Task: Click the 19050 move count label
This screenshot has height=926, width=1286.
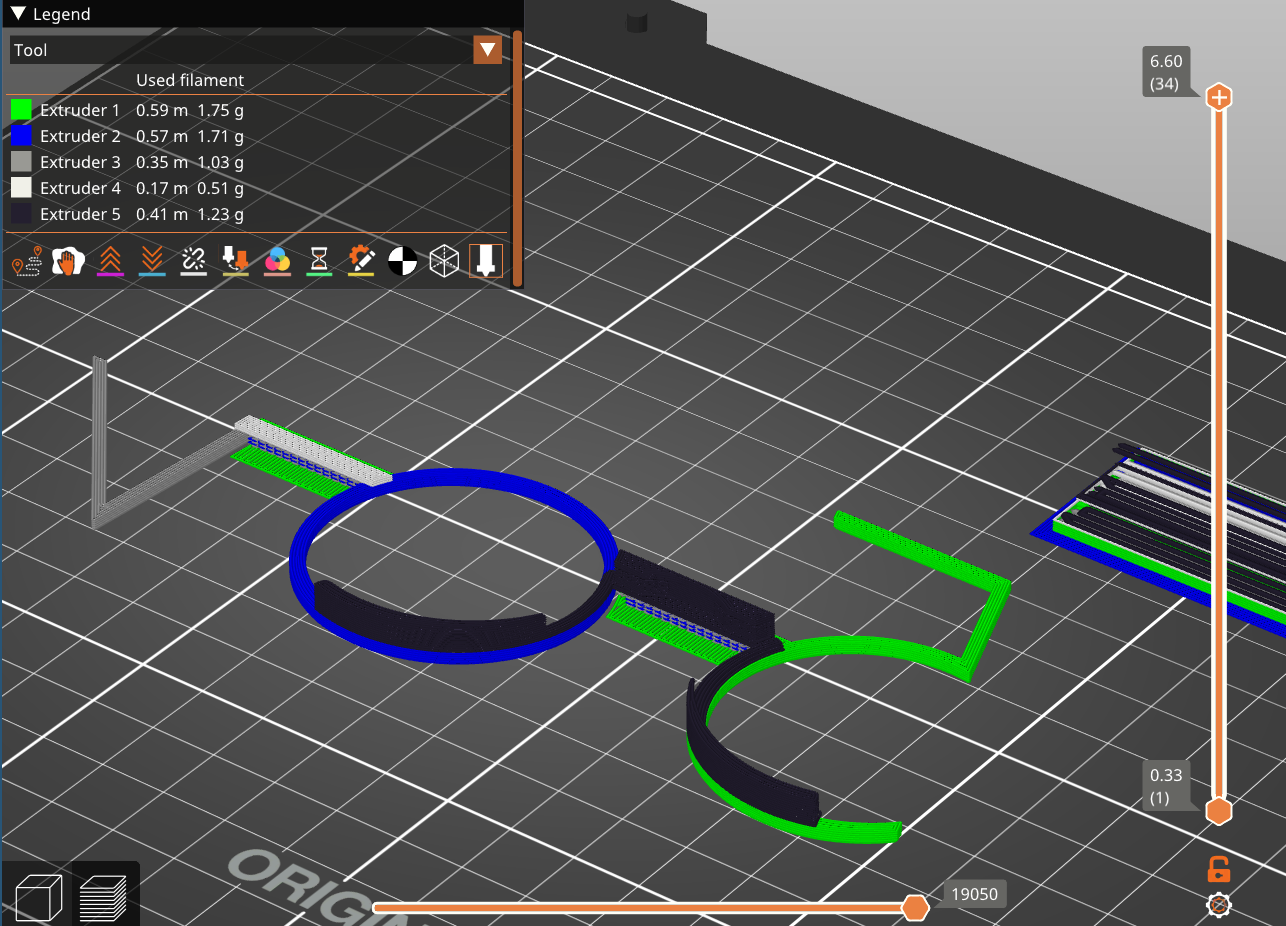Action: click(x=975, y=894)
